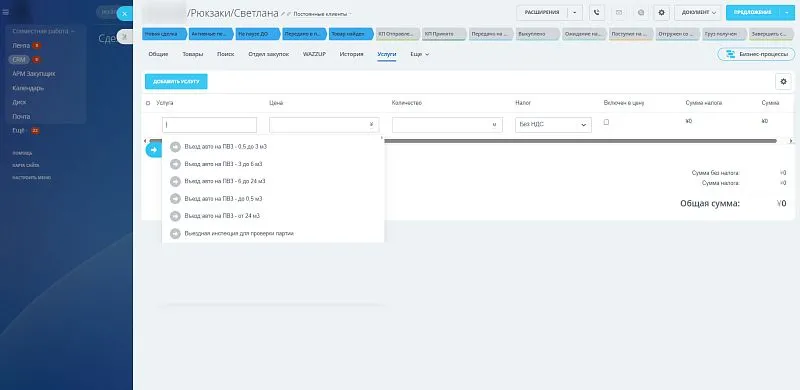
Task: Set deal stage to 'Новая сделка'
Action: pos(164,34)
